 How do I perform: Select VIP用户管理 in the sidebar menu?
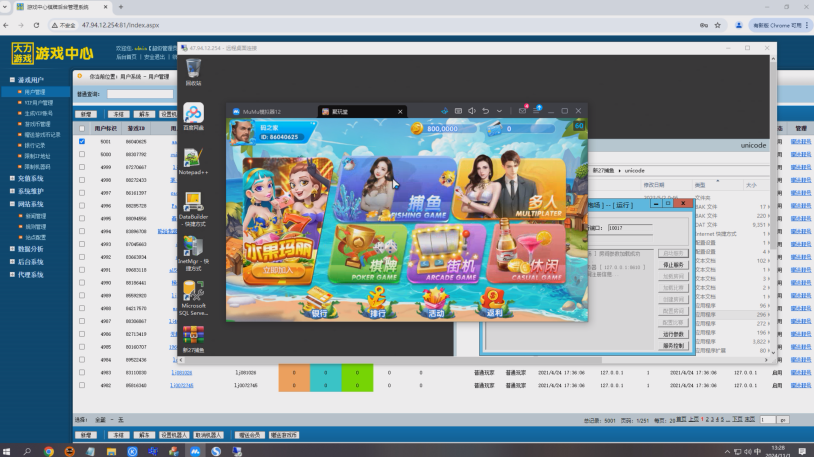[x=39, y=102]
